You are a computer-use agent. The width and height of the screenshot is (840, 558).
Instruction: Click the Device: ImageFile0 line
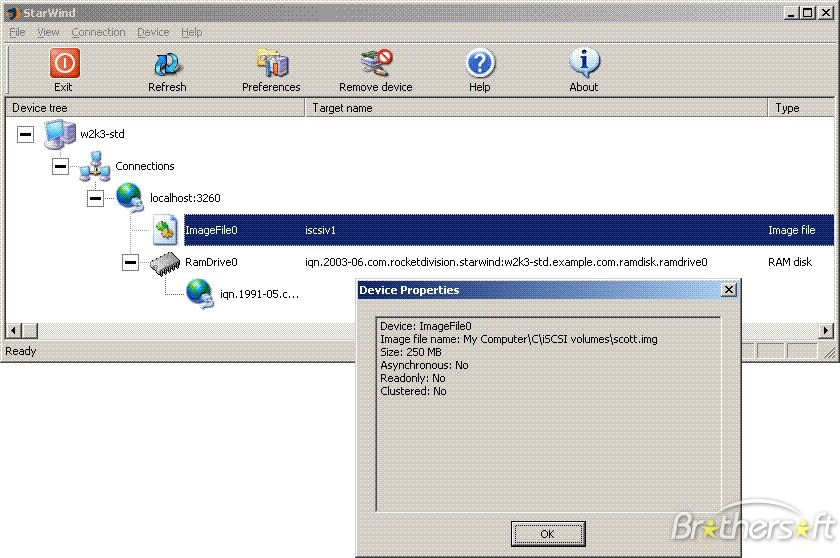click(x=426, y=326)
